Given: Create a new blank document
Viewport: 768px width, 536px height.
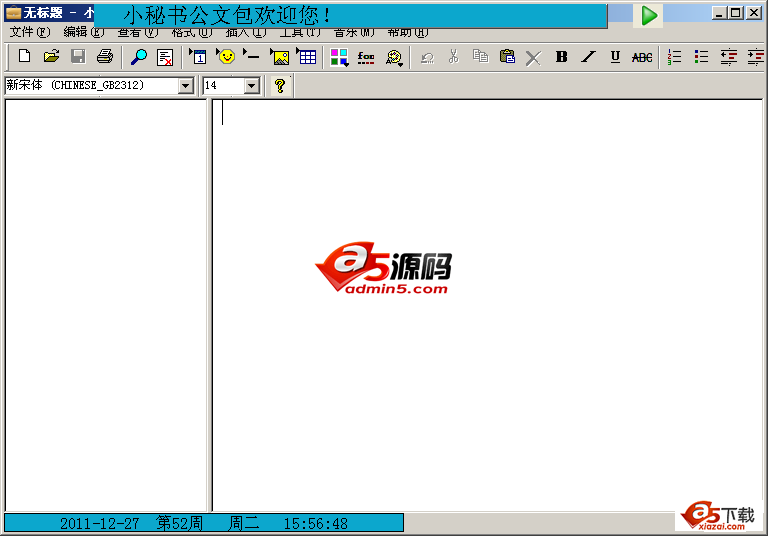Looking at the screenshot, I should (24, 57).
